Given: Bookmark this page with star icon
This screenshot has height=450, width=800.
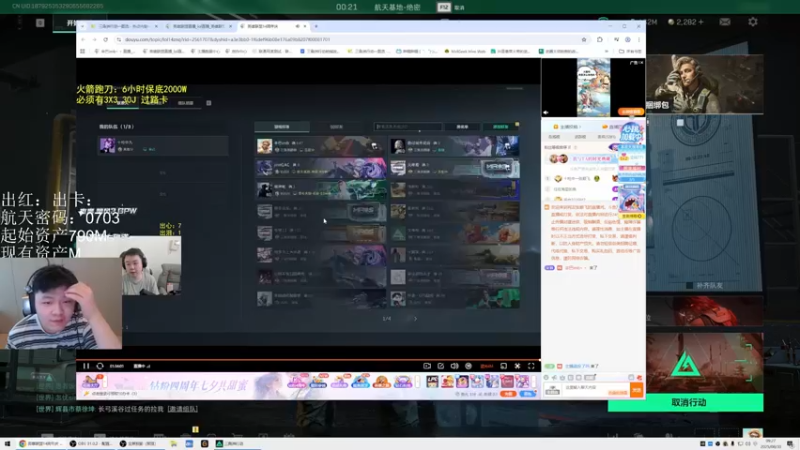Looking at the screenshot, I should pos(584,39).
